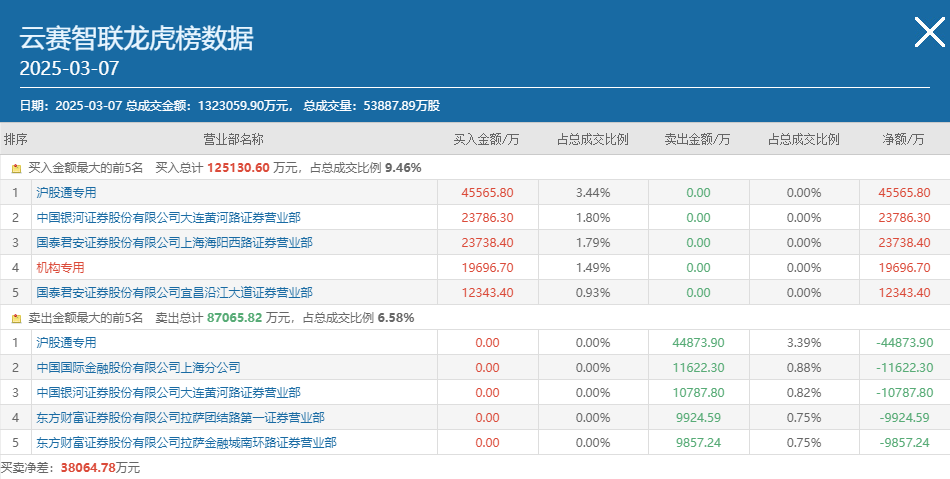Image resolution: width=950 pixels, height=479 pixels.
Task: Open 中国国际金融股份有限公司上海分公司 link
Action: (138, 368)
